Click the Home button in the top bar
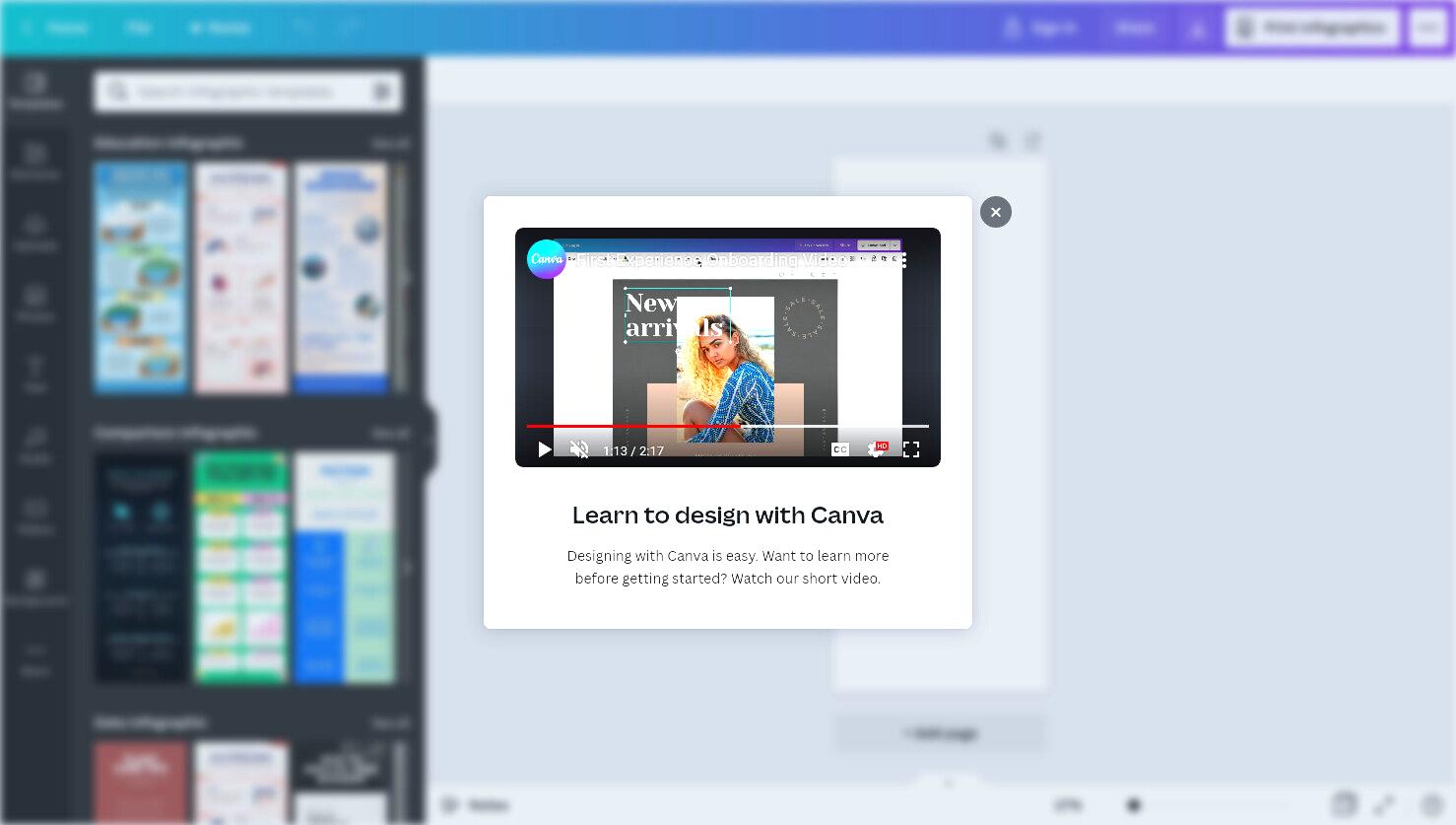The image size is (1456, 825). pos(57,28)
